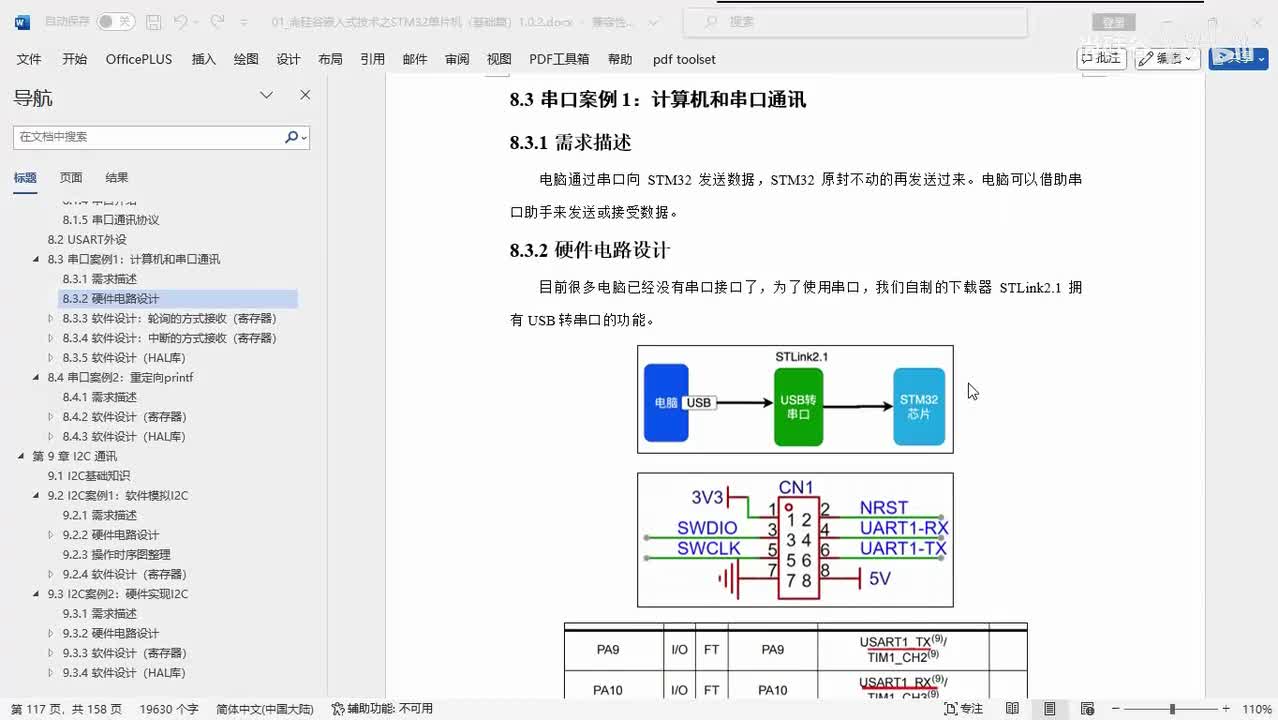Expand heading 8.3.3 软件设计 轮询的方式接收
The width and height of the screenshot is (1278, 720).
(x=51, y=318)
